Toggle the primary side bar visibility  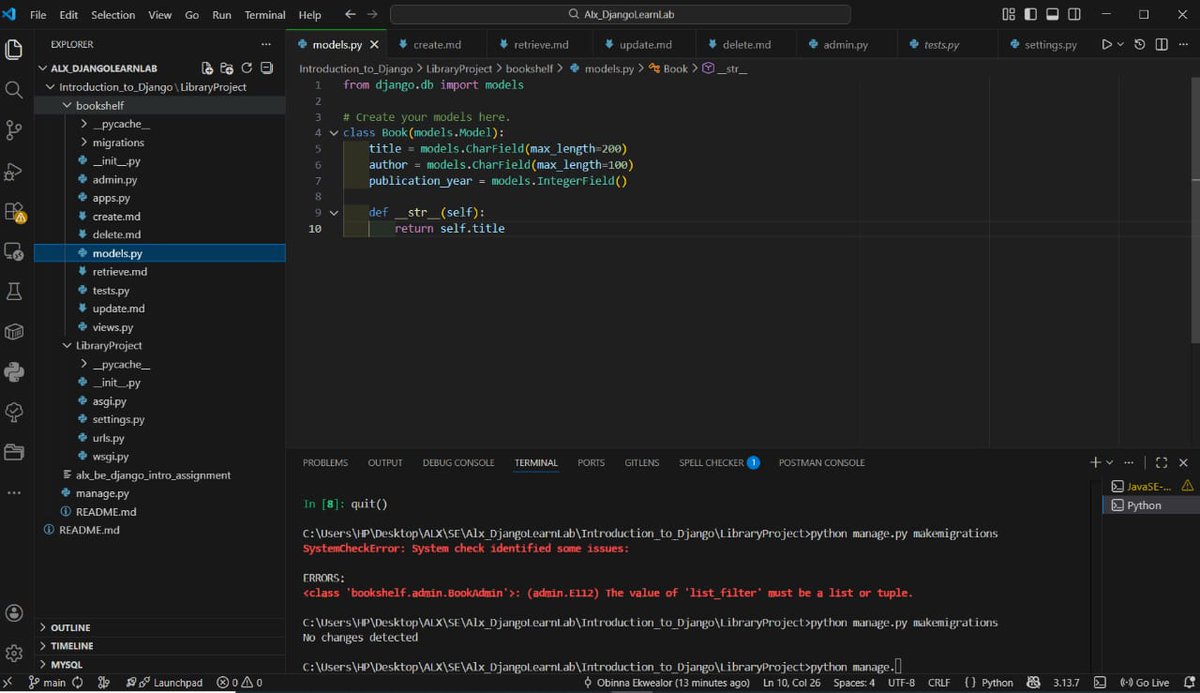click(x=1030, y=15)
